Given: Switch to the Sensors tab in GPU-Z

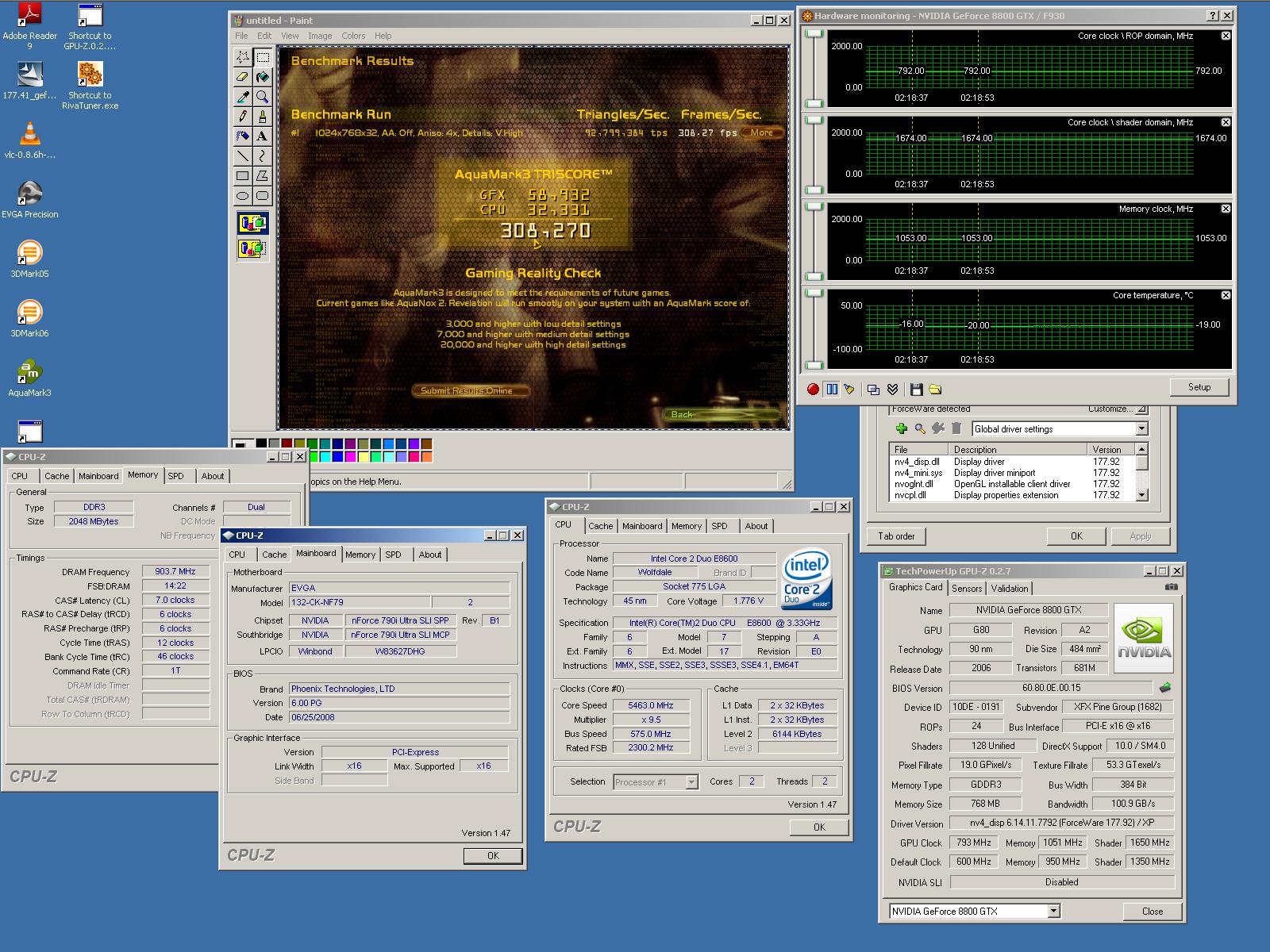Looking at the screenshot, I should click(967, 588).
